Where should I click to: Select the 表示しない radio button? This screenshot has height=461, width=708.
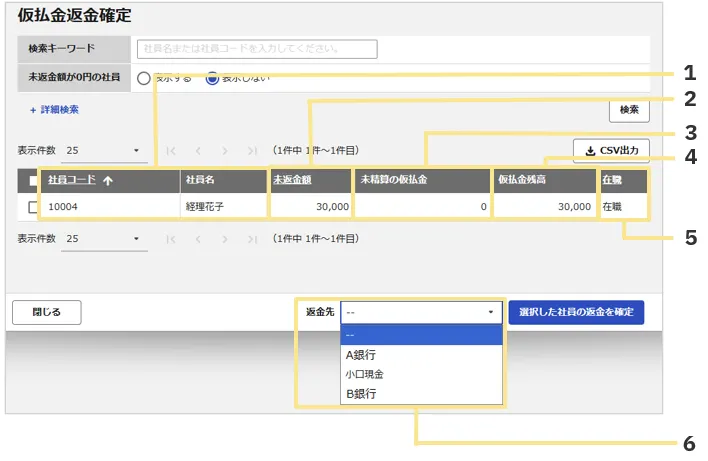[x=212, y=78]
